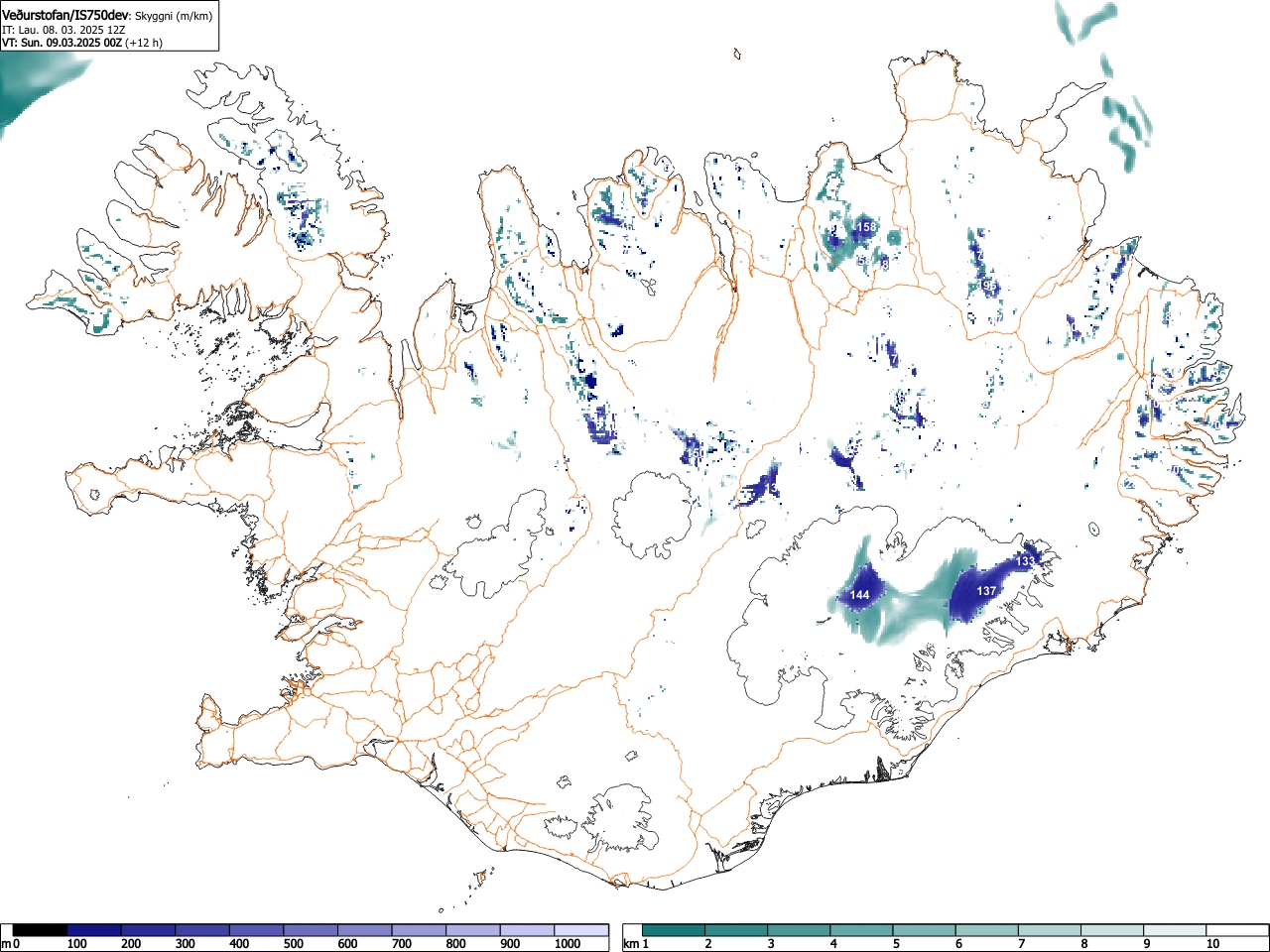Click the 137 visibility value label
This screenshot has height=952, width=1270.
[x=986, y=590]
